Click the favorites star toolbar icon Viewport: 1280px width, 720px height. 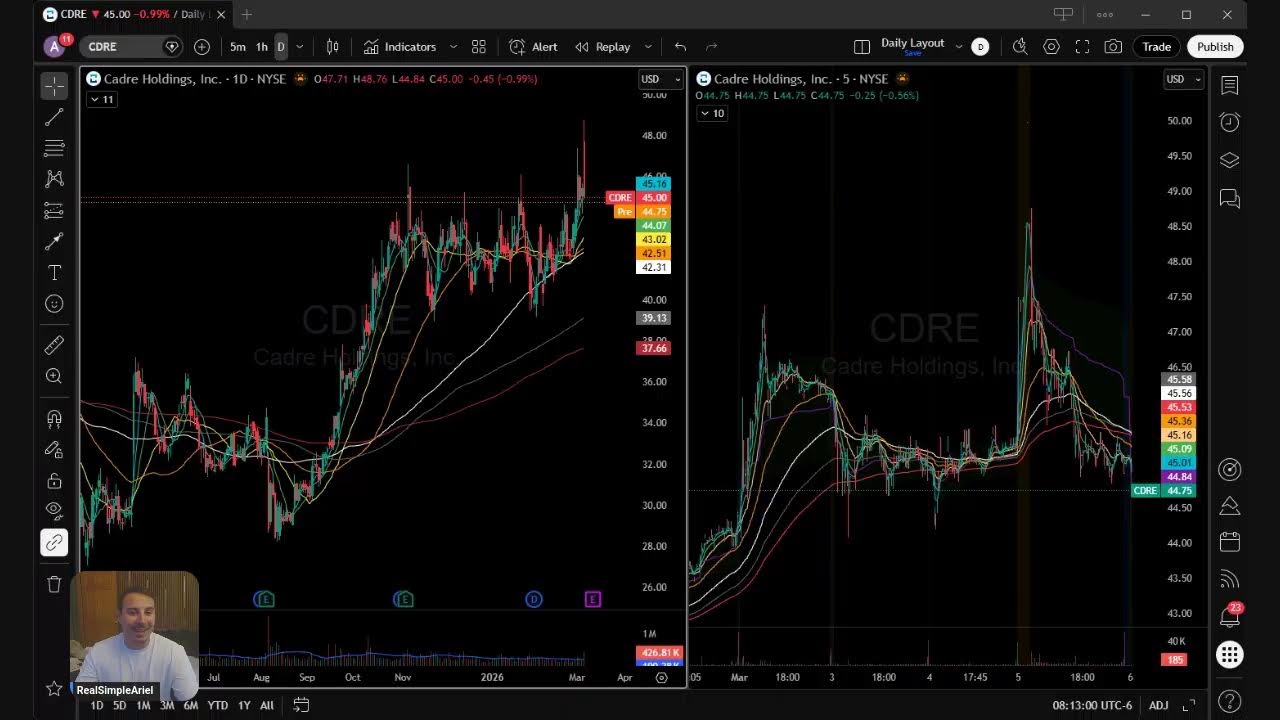point(54,688)
